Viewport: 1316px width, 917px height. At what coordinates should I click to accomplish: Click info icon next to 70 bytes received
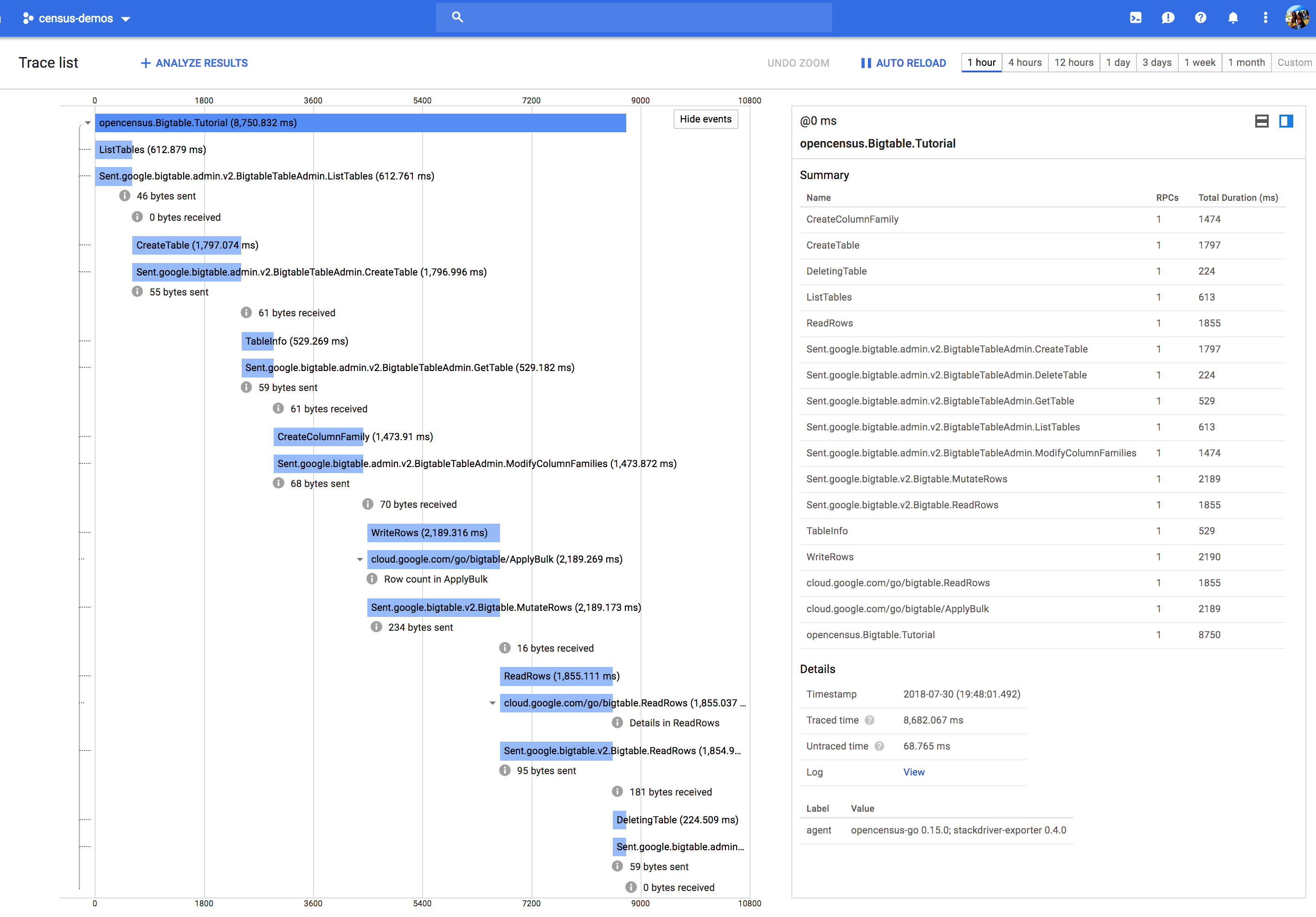(x=367, y=504)
